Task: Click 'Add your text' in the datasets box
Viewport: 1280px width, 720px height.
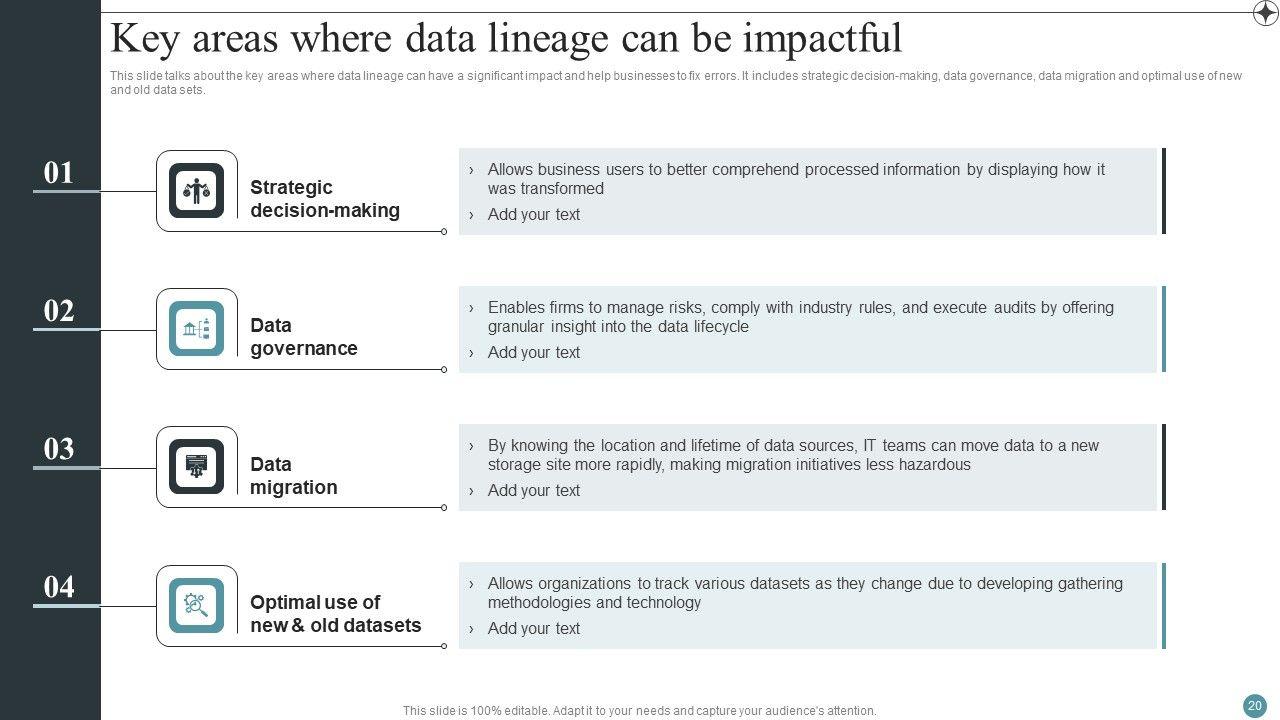Action: tap(533, 629)
